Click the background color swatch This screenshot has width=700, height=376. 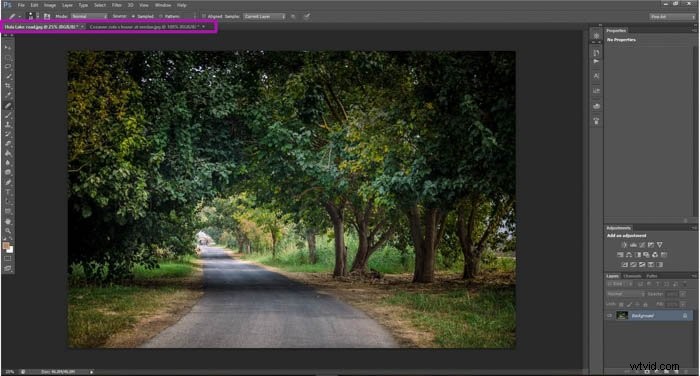coord(11,250)
